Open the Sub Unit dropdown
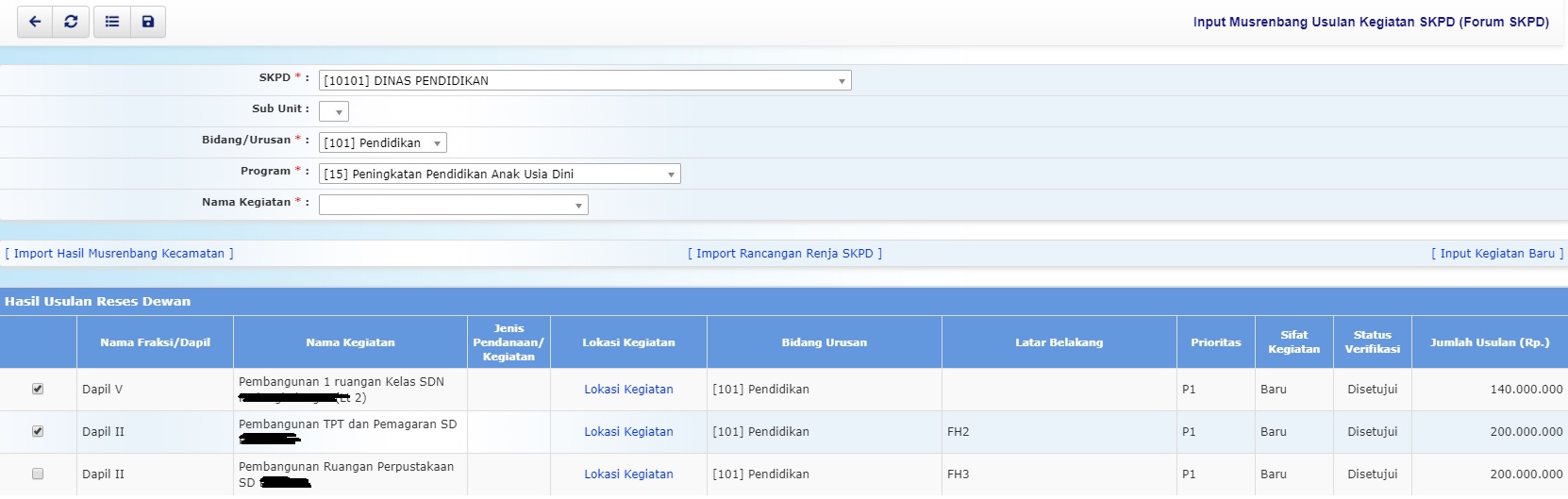This screenshot has height=499, width=1568. coord(334,111)
